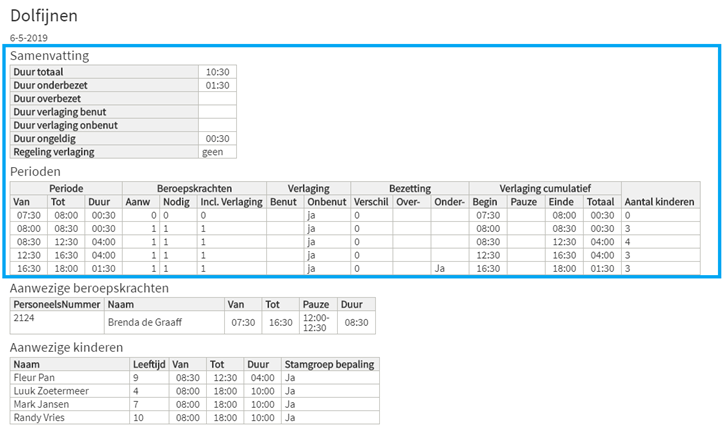Click the 'Ja' cell in the Onder- column

click(438, 268)
